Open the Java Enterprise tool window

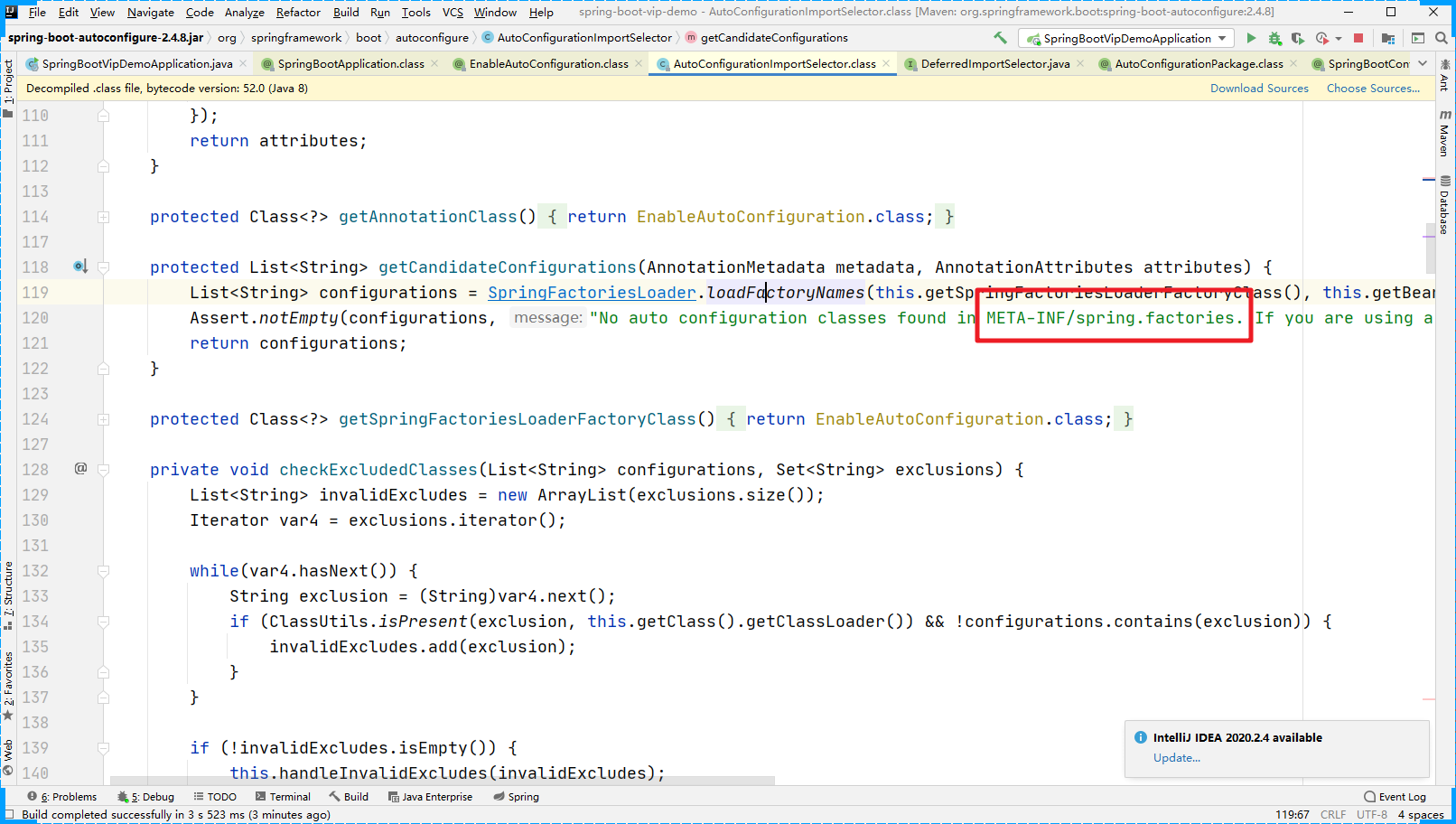pos(430,797)
